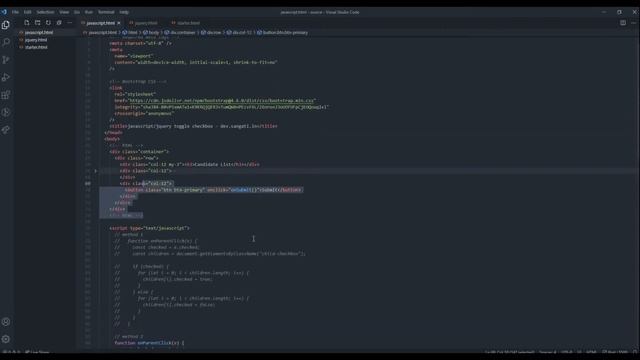Open the View menu

coord(64,12)
